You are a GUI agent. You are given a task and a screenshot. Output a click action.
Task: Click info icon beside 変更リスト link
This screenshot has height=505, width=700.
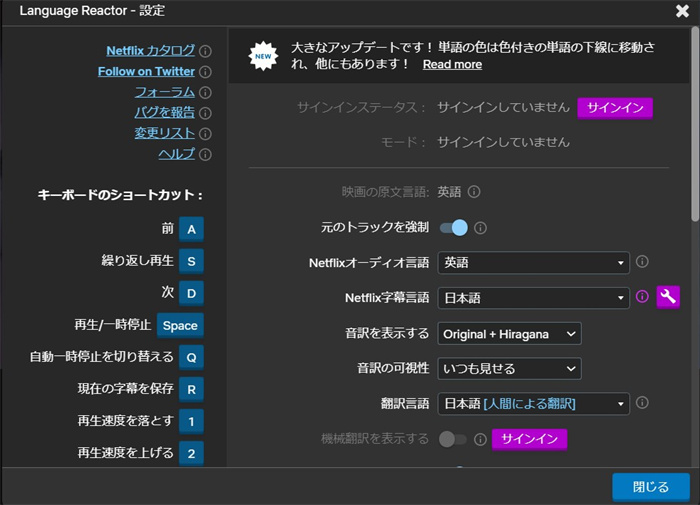click(x=205, y=134)
